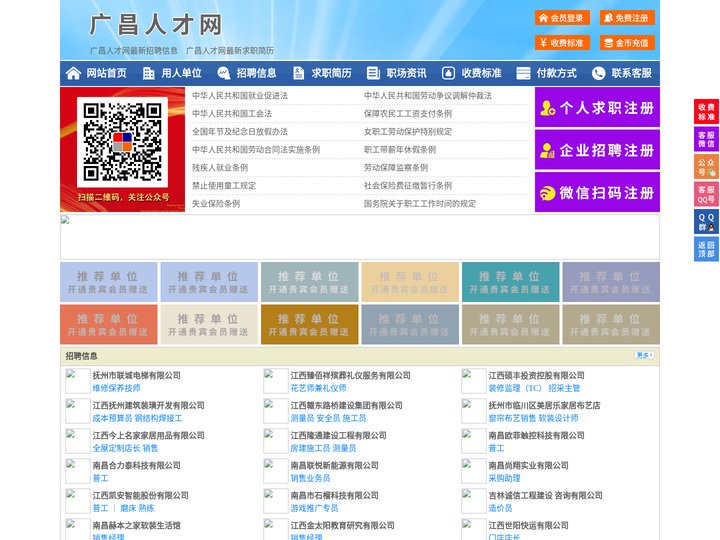Click the logo placeholder for 抚州市联城电梯有限公司
The height and width of the screenshot is (540, 720).
pos(77,381)
